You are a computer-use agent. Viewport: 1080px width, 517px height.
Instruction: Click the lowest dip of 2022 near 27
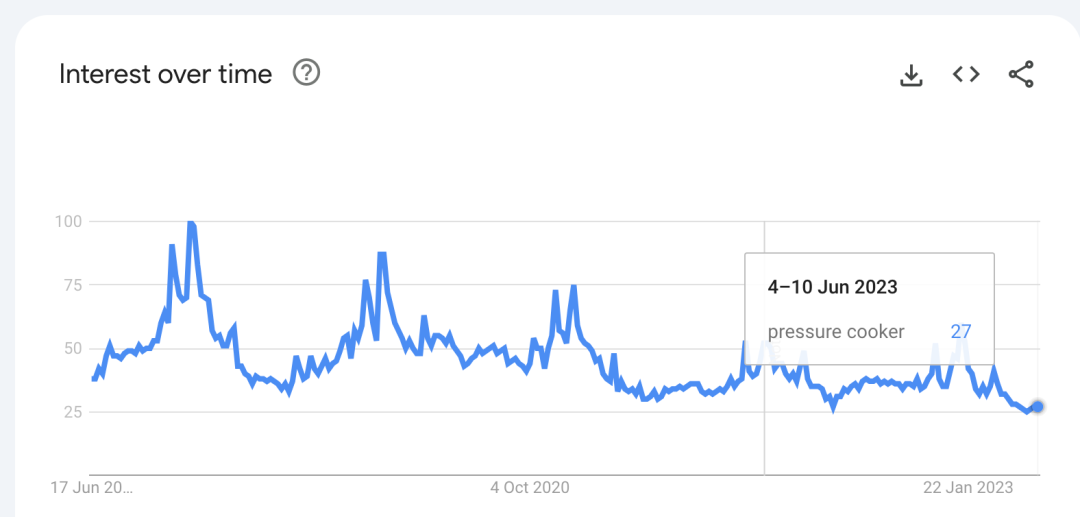[833, 407]
